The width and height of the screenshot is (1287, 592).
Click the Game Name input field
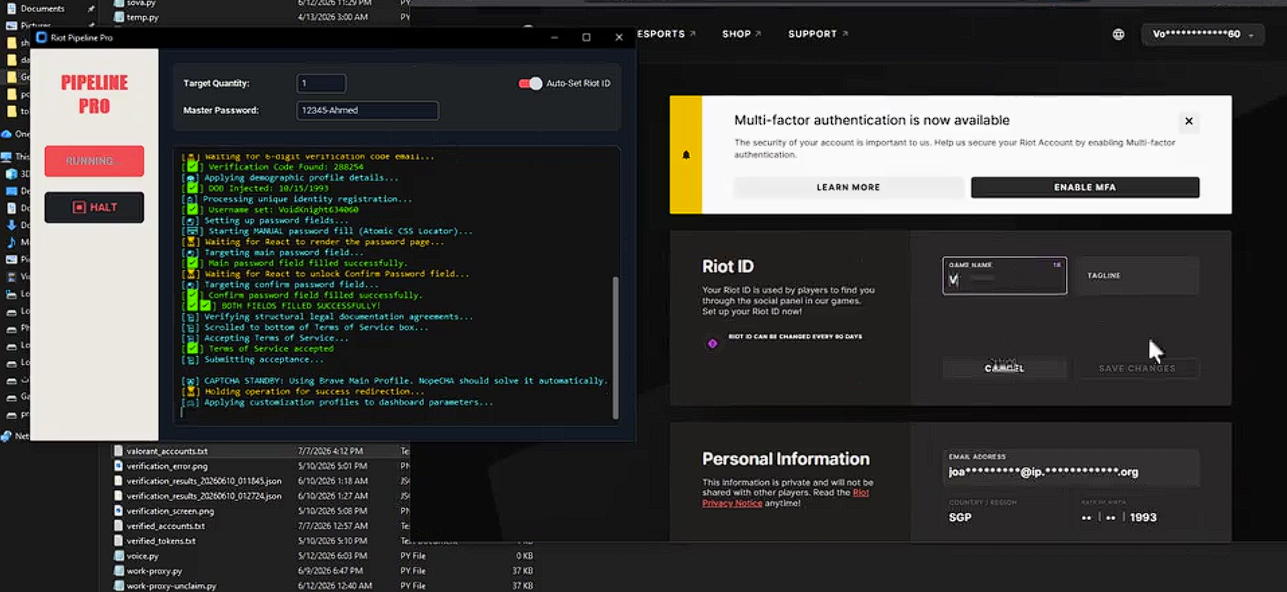(1005, 276)
